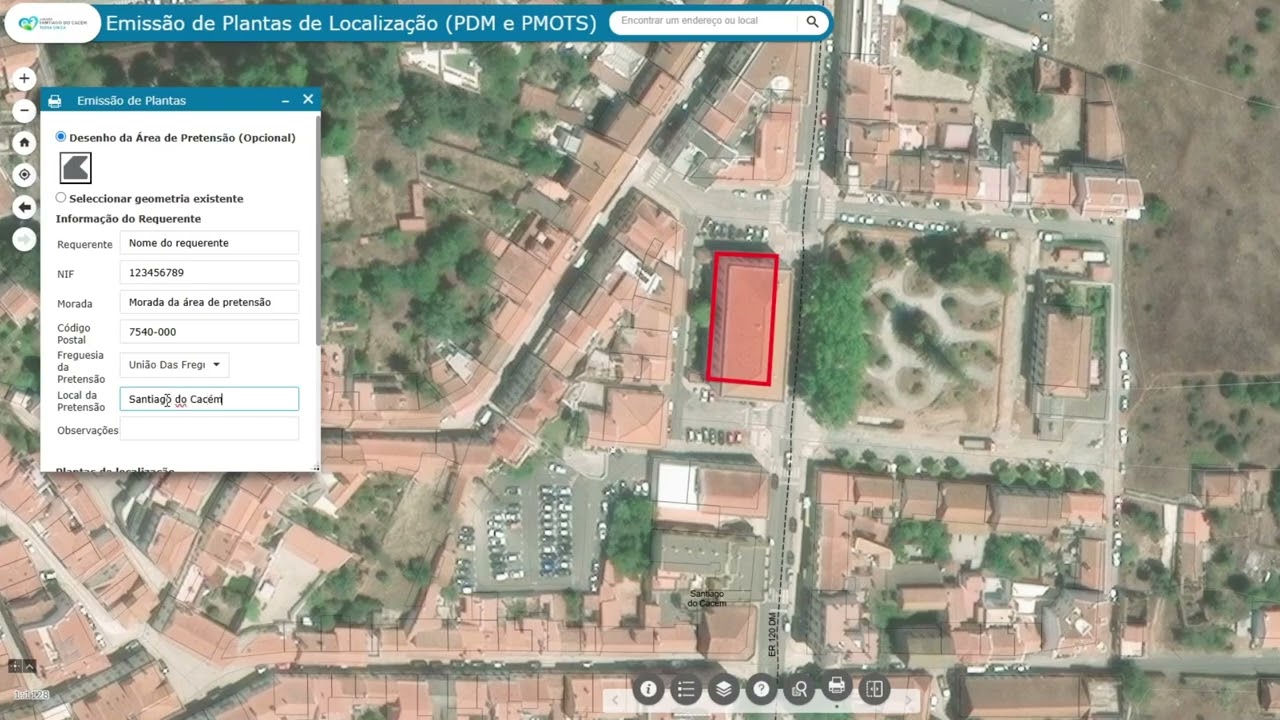Image resolution: width=1280 pixels, height=720 pixels.
Task: Find my location on the map
Action: 24,175
